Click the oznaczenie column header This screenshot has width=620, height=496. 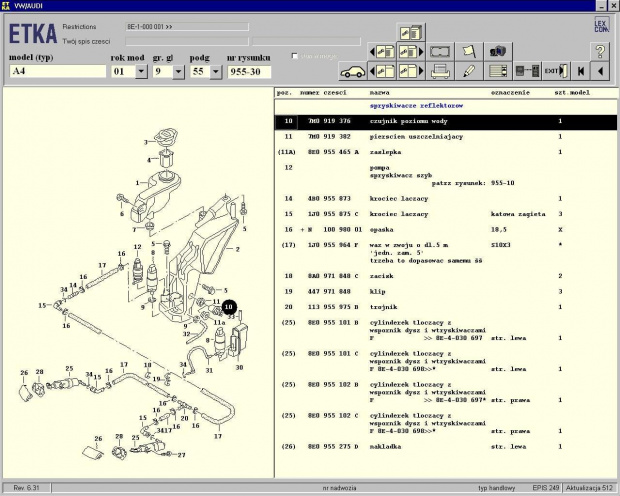[510, 93]
